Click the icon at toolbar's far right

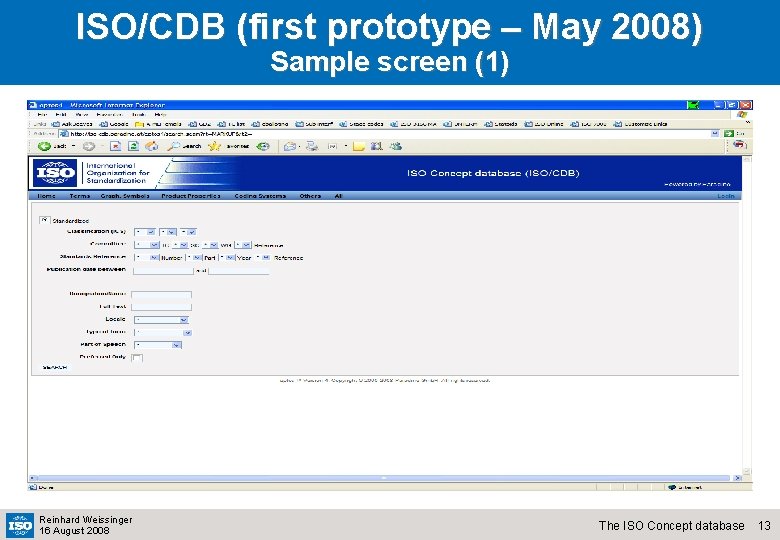[740, 145]
